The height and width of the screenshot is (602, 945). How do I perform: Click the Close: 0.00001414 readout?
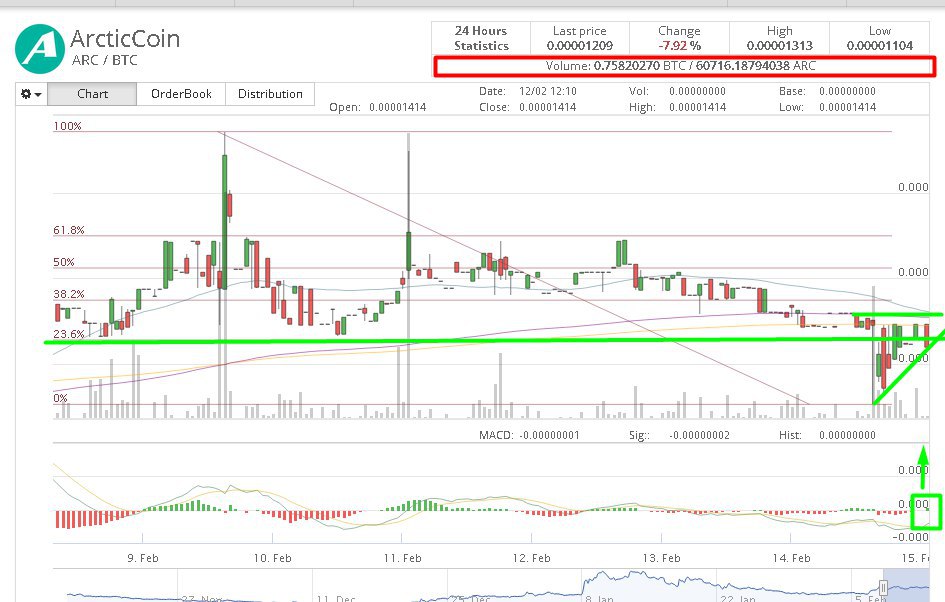click(528, 107)
